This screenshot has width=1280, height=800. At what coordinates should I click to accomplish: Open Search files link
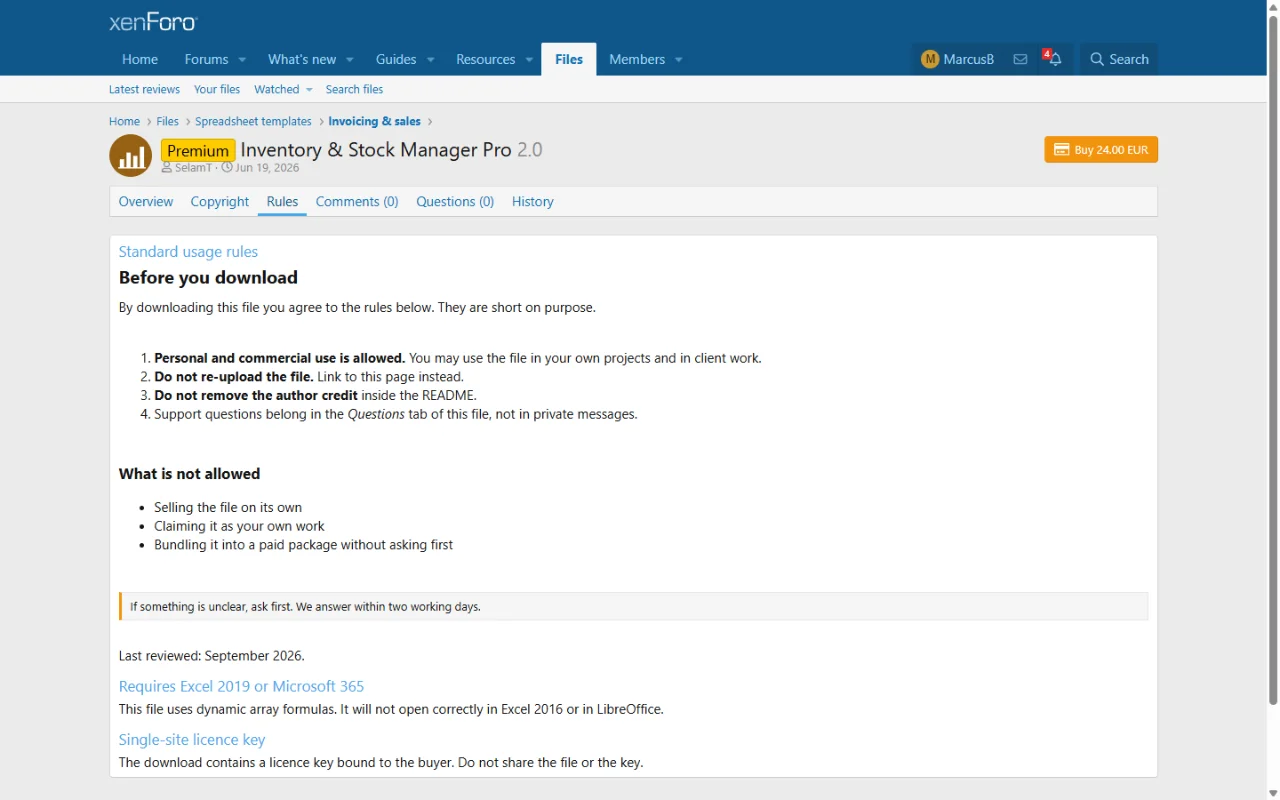[x=354, y=89]
